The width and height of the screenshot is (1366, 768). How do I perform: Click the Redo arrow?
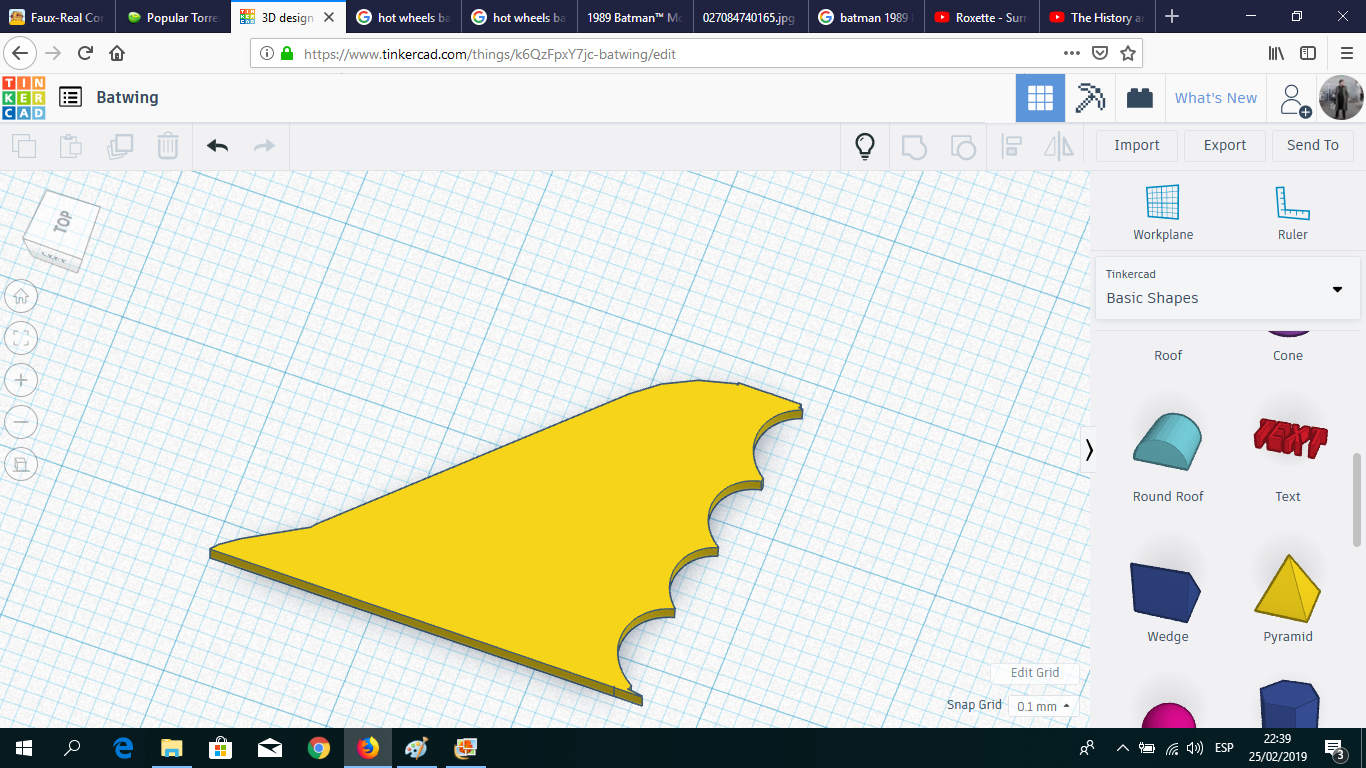tap(264, 146)
